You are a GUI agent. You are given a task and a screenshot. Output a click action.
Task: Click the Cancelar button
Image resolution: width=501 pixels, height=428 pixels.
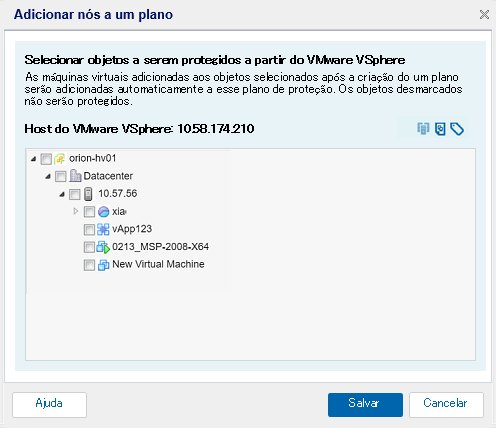(446, 405)
